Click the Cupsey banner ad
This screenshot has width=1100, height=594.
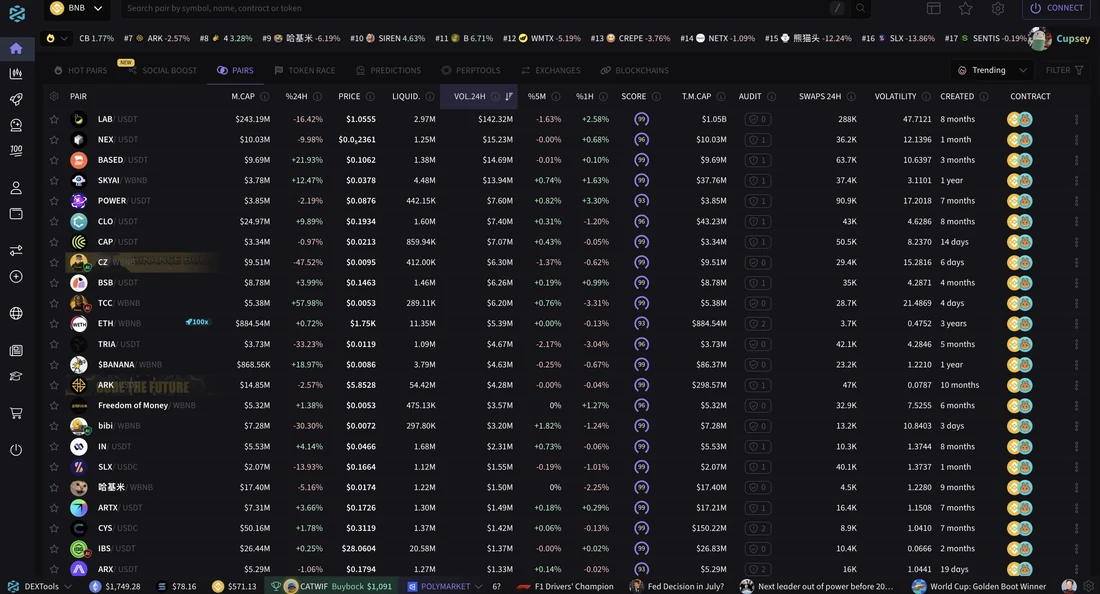point(1059,39)
